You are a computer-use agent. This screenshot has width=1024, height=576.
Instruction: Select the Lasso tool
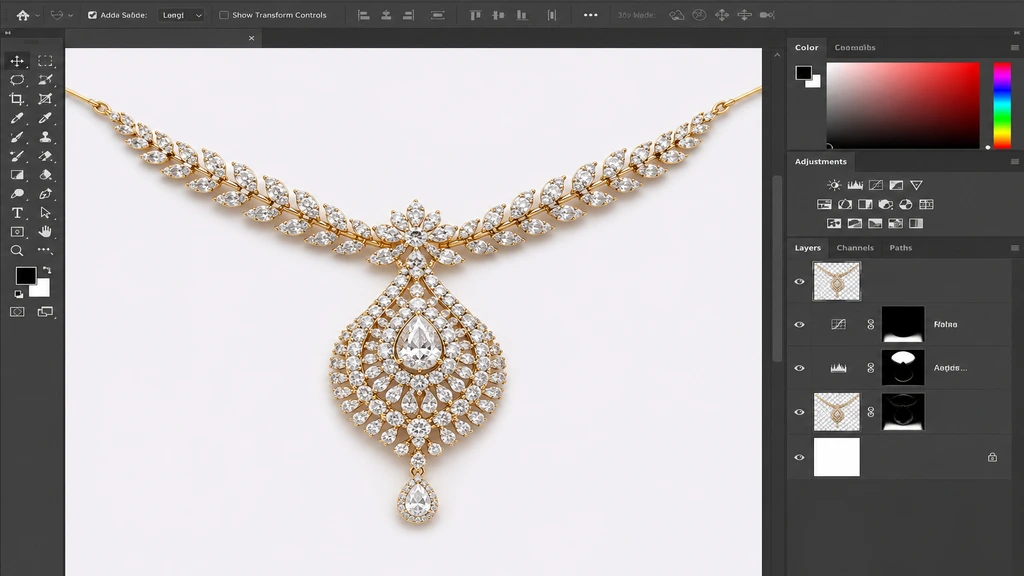(x=17, y=80)
